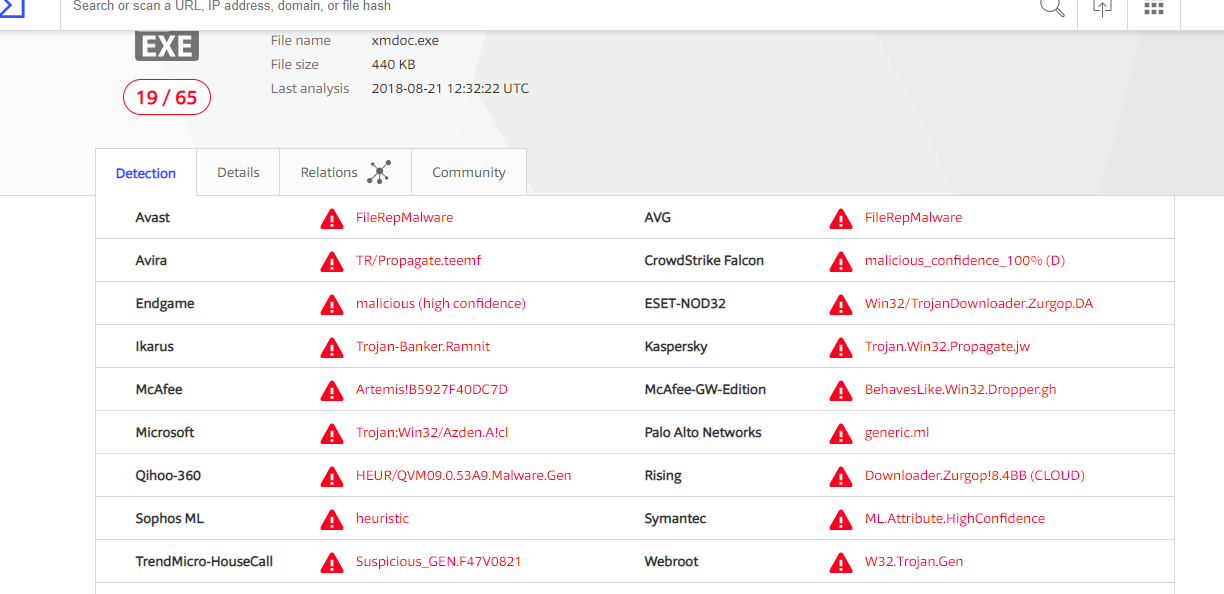
Task: Click the search magnifier icon
Action: pos(1052,7)
